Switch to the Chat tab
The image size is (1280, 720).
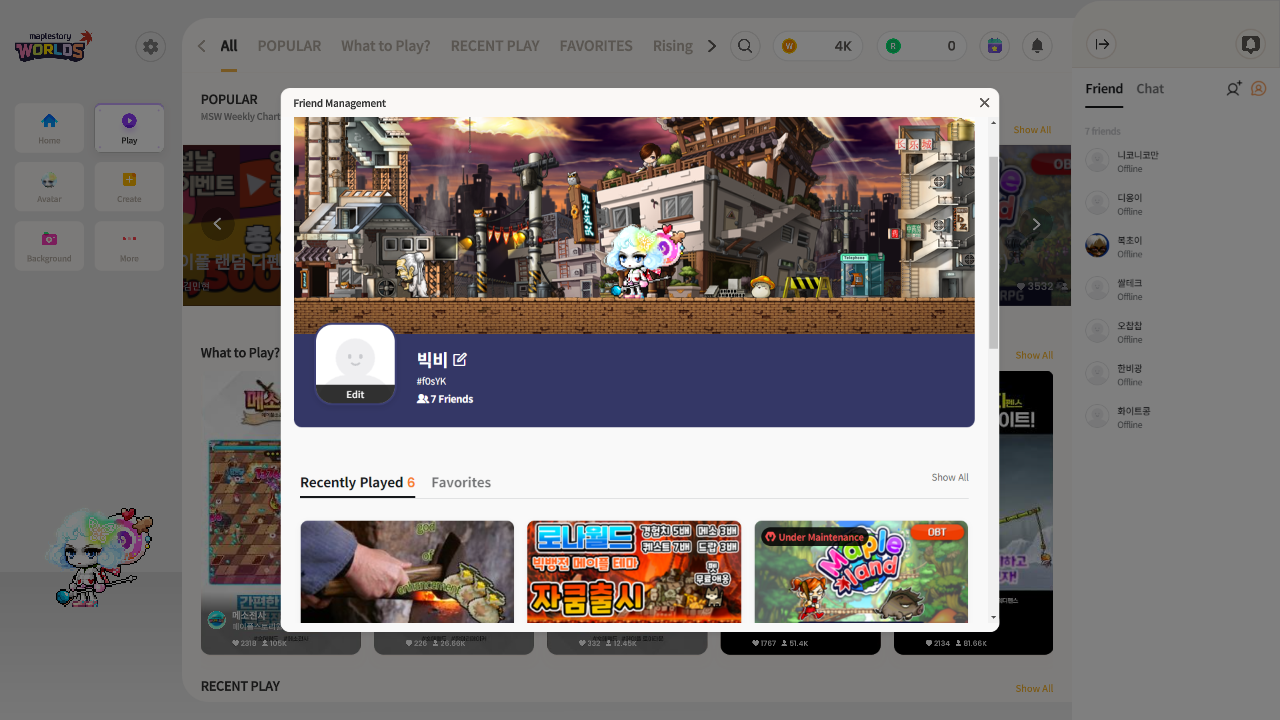coord(1150,89)
